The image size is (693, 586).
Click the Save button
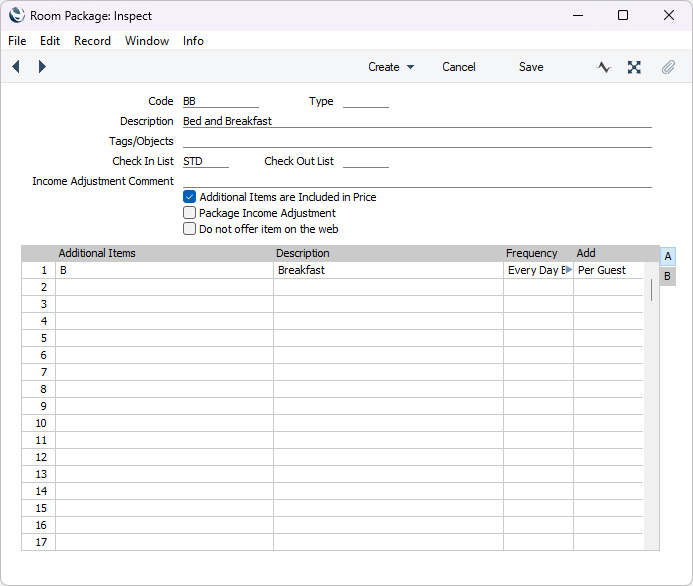[x=531, y=67]
